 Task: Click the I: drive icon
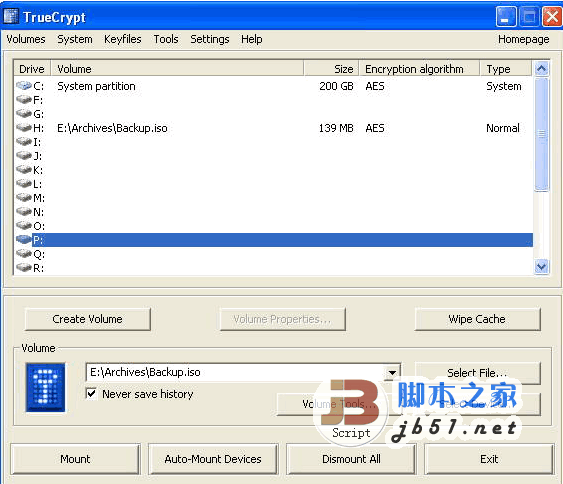tap(24, 141)
